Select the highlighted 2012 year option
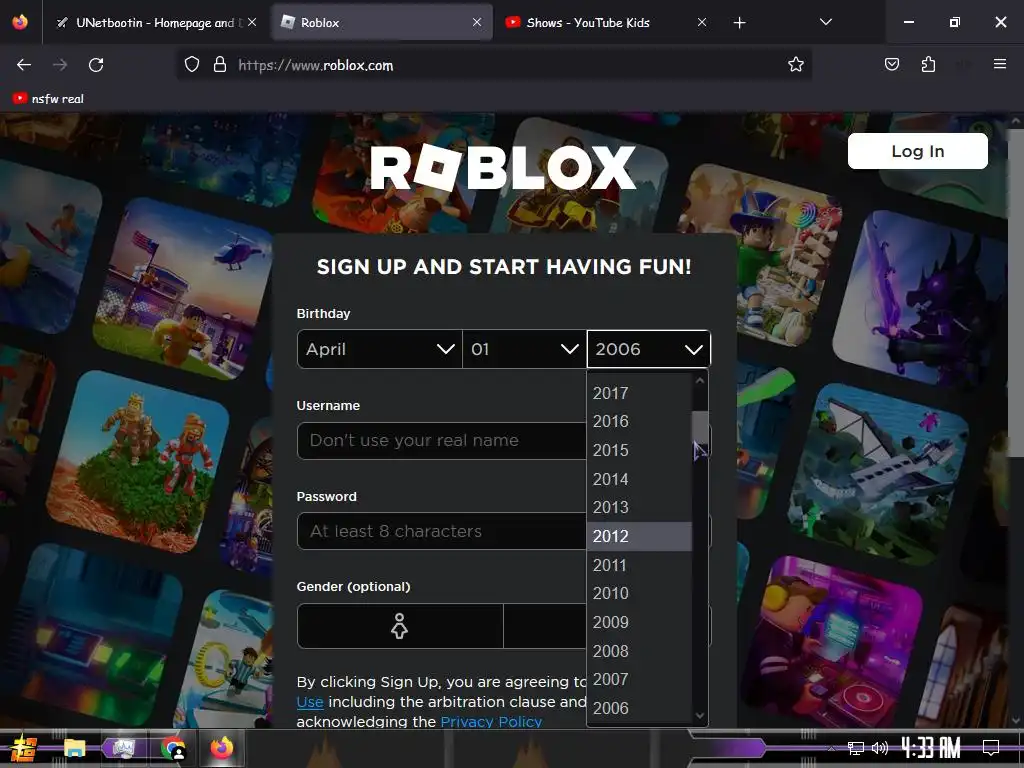Screen dimensions: 1024x768 pyautogui.click(x=639, y=536)
